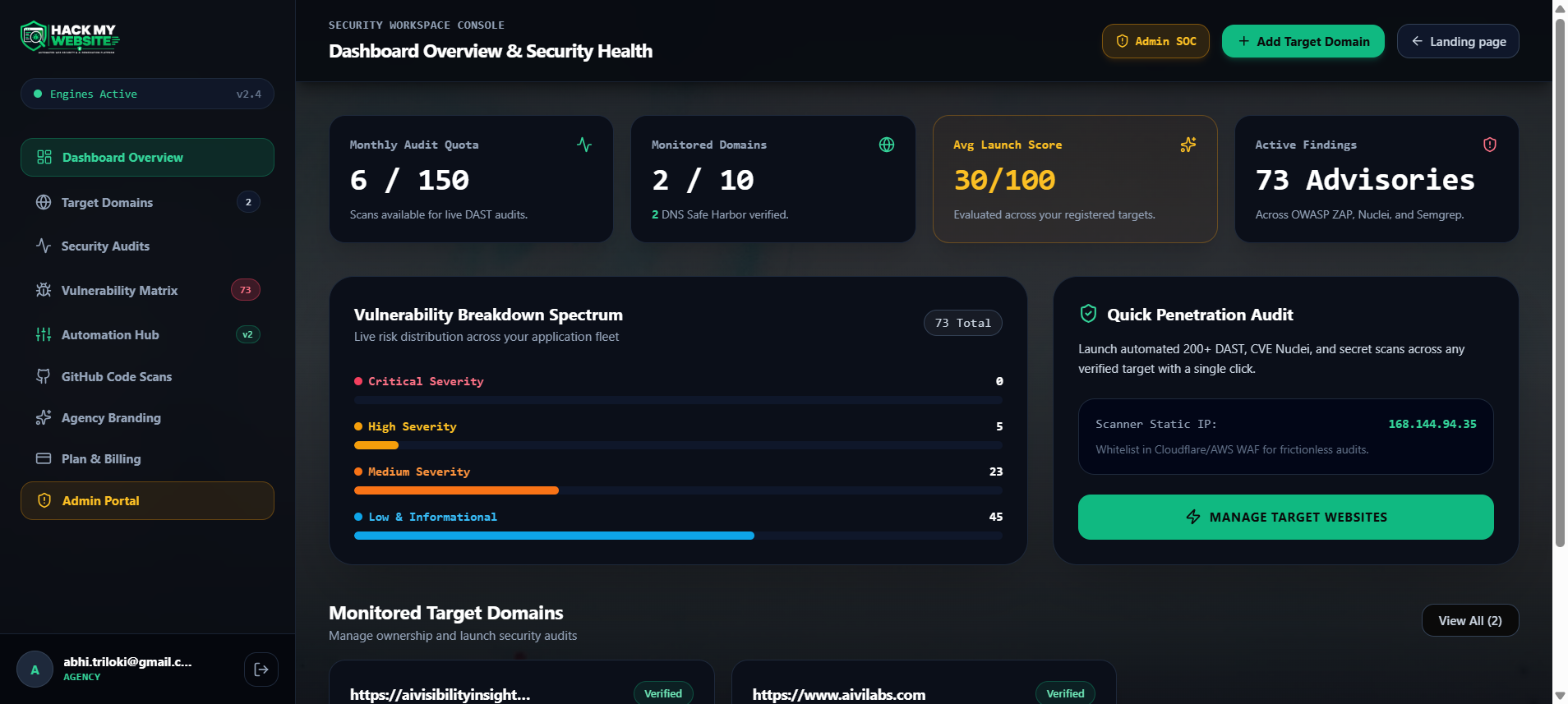This screenshot has width=1568, height=704.
Task: Click the Admin SOC button
Action: [1155, 41]
